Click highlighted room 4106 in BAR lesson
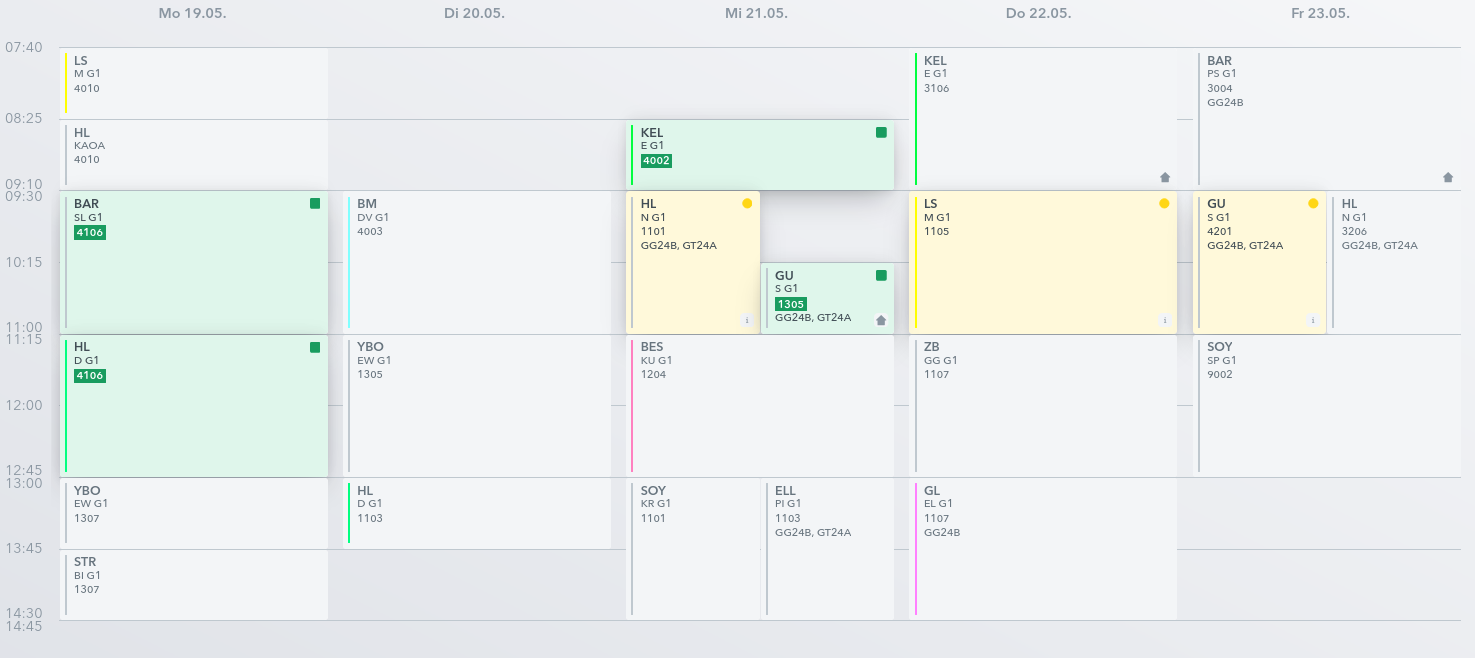The height and width of the screenshot is (658, 1475). (x=90, y=232)
